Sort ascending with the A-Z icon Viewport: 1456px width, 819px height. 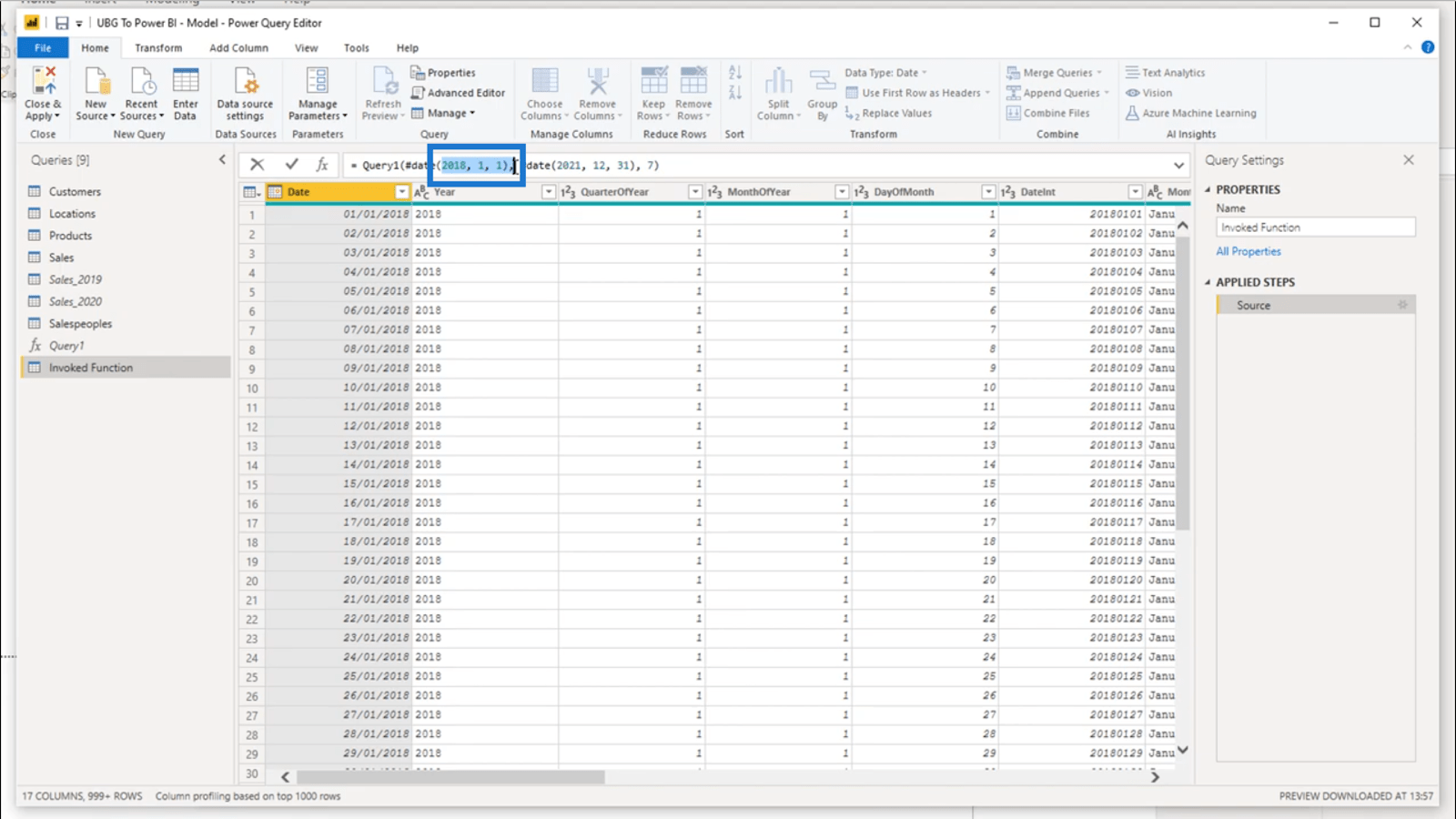[x=735, y=73]
